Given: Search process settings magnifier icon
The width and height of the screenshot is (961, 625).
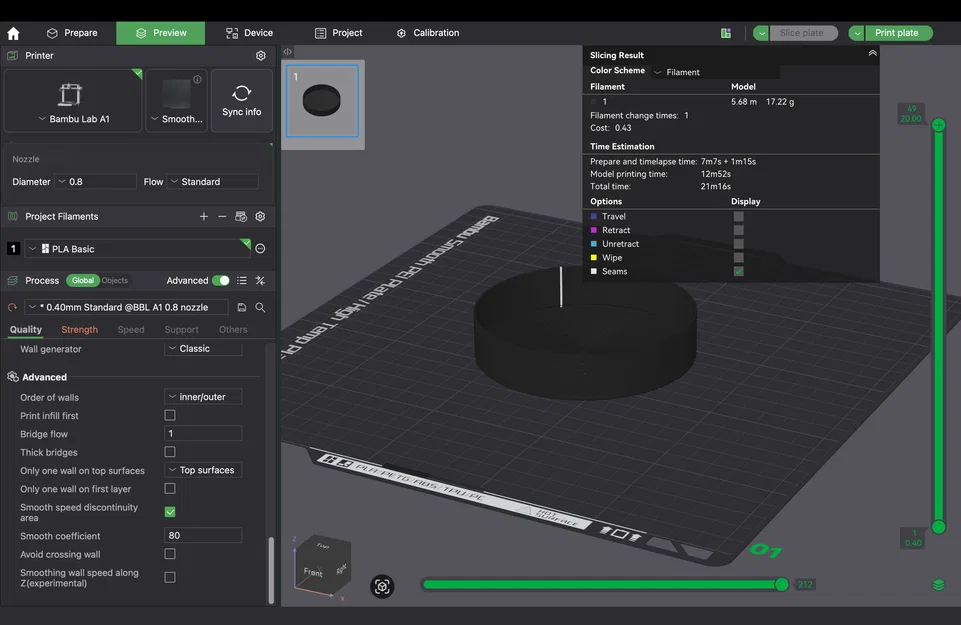Looking at the screenshot, I should (260, 307).
